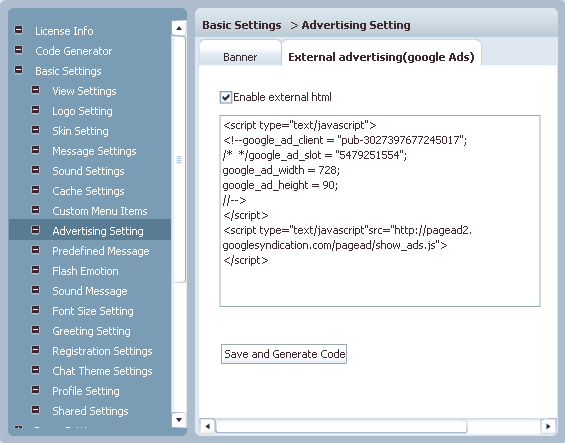565x443 pixels.
Task: Click the horizontal scrollbar thumb
Action: point(341,426)
